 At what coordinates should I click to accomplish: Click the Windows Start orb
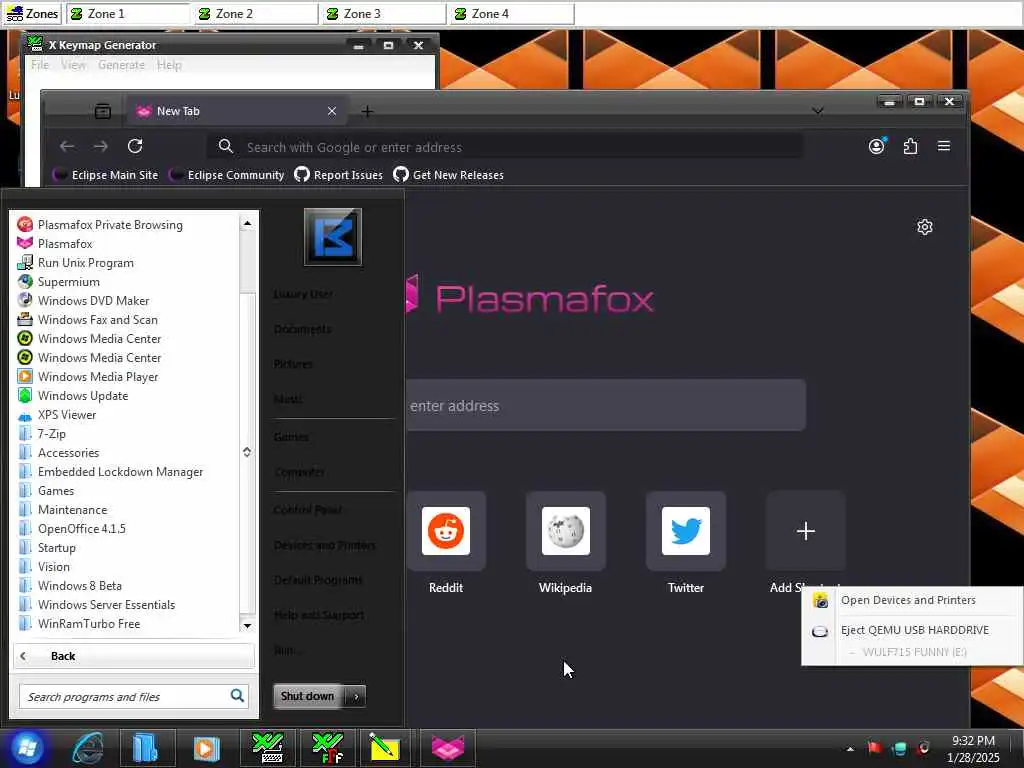point(27,748)
